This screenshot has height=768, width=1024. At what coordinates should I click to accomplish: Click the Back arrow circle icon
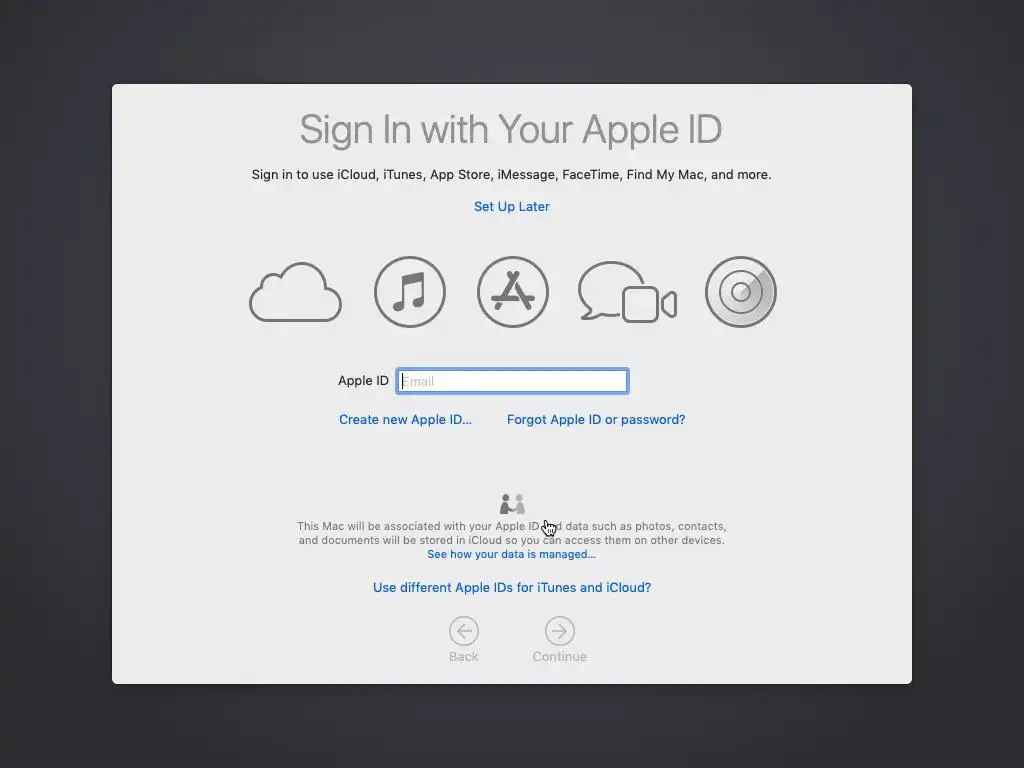(x=464, y=631)
